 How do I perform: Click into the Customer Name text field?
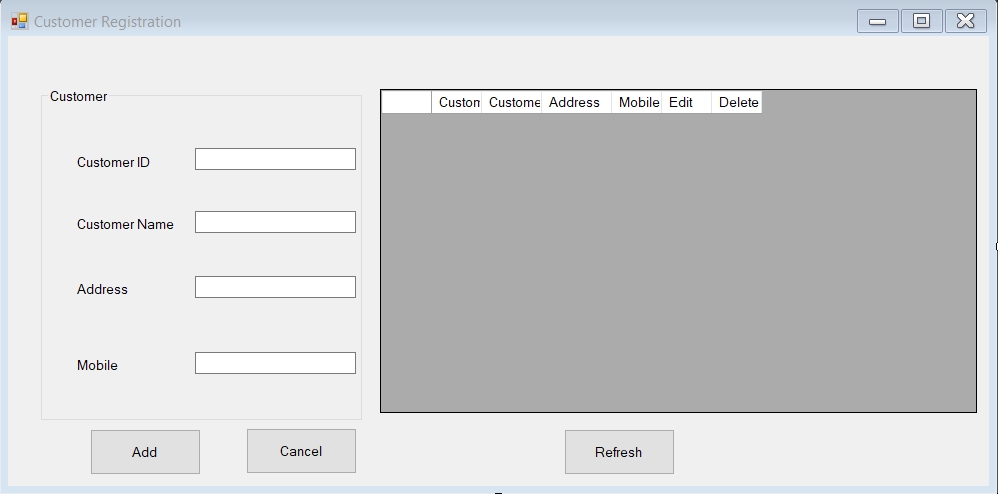coord(275,222)
